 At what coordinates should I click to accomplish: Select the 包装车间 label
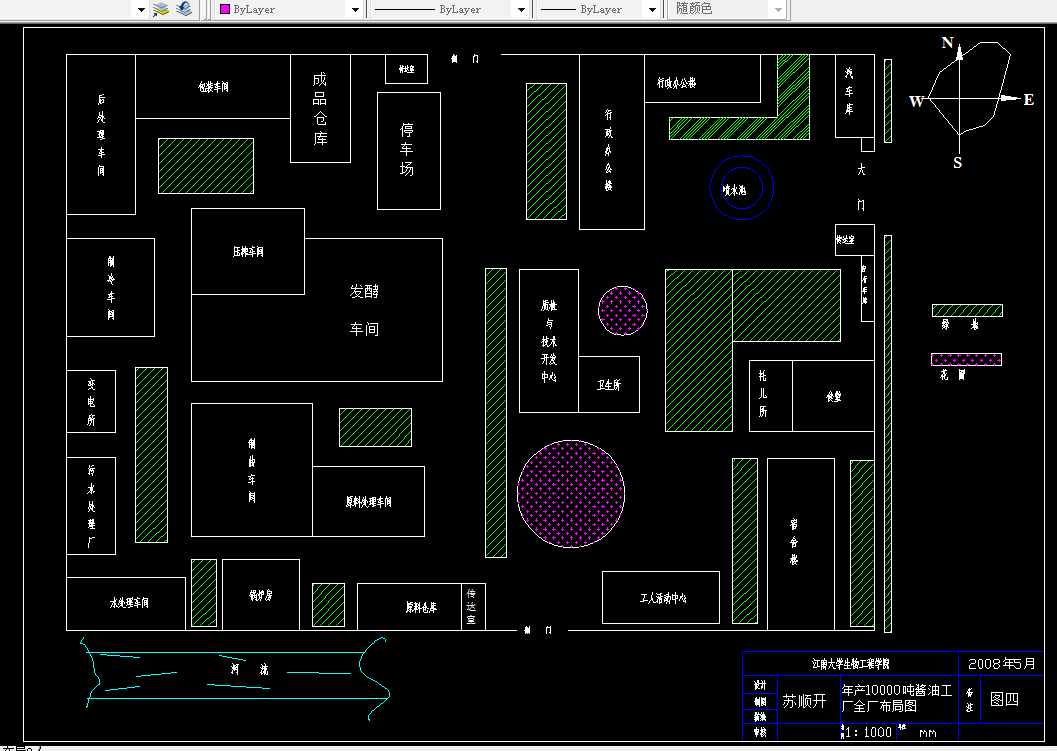point(213,87)
